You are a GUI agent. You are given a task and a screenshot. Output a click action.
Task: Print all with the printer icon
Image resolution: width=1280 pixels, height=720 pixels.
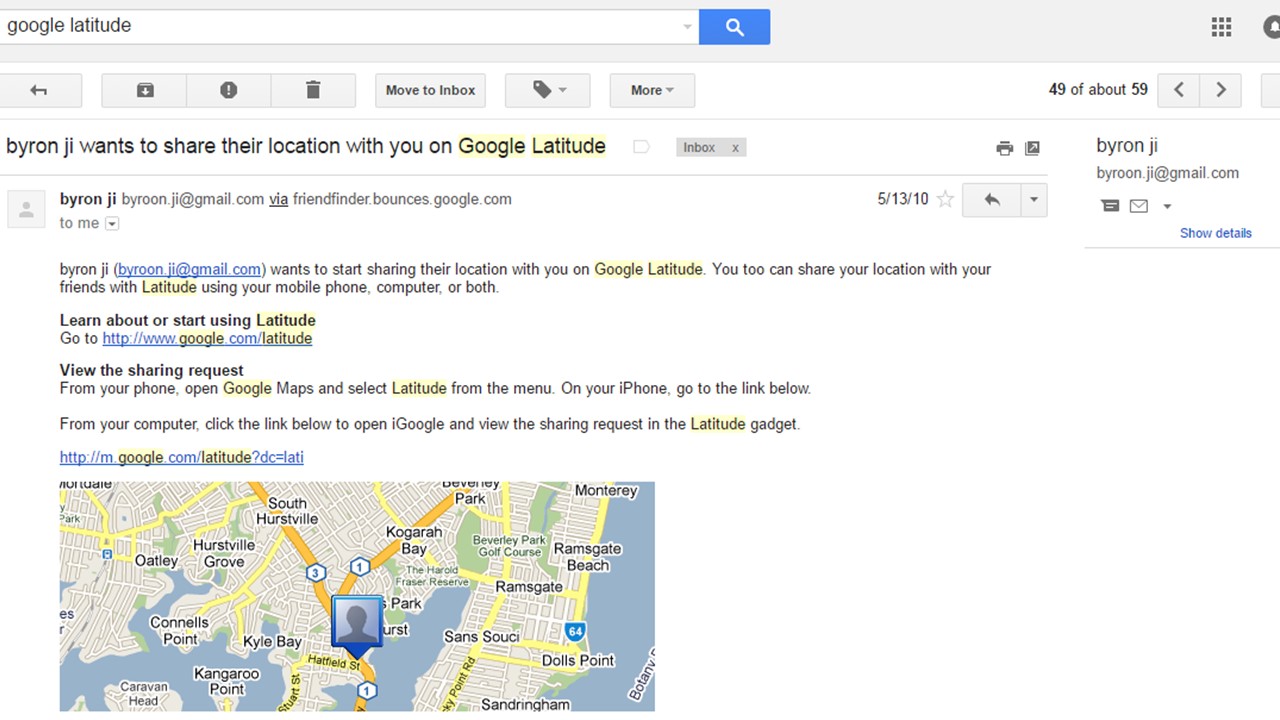[1005, 148]
